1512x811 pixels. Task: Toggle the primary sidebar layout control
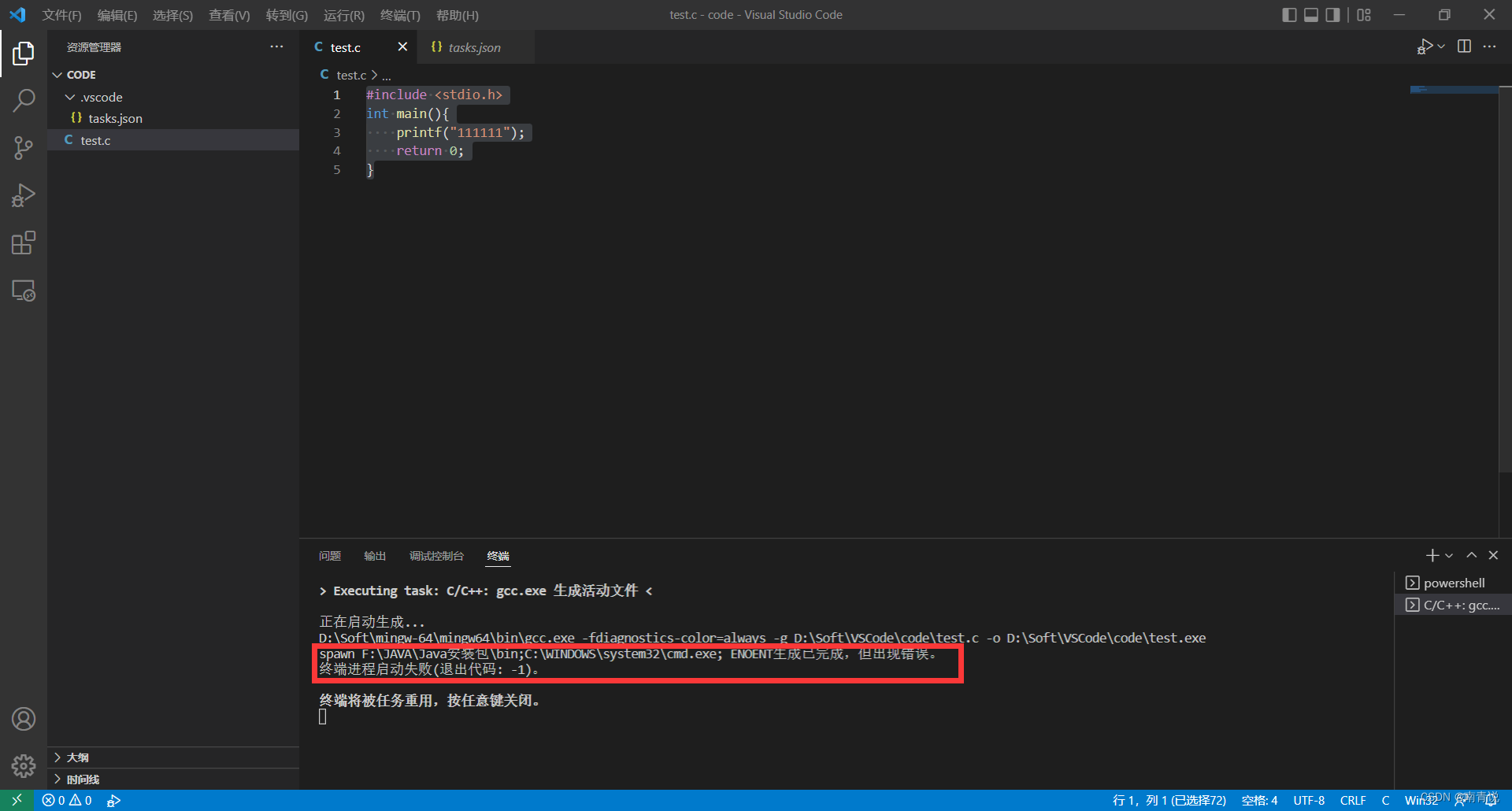coord(1289,14)
